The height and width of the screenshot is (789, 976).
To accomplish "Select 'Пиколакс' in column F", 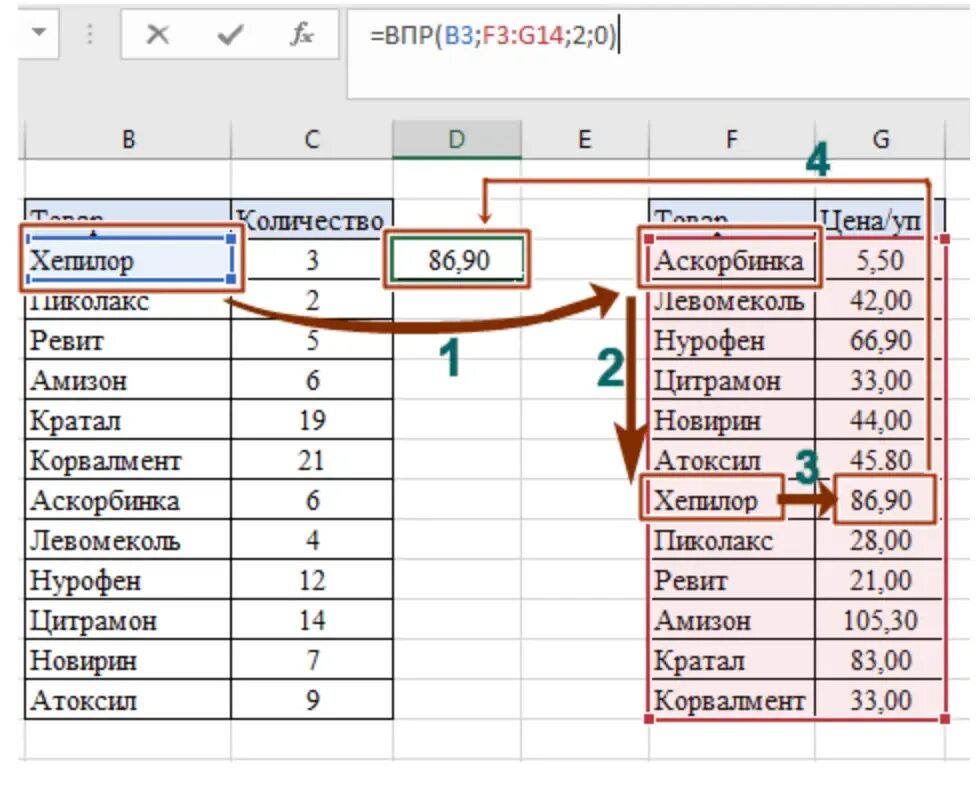I will [732, 539].
